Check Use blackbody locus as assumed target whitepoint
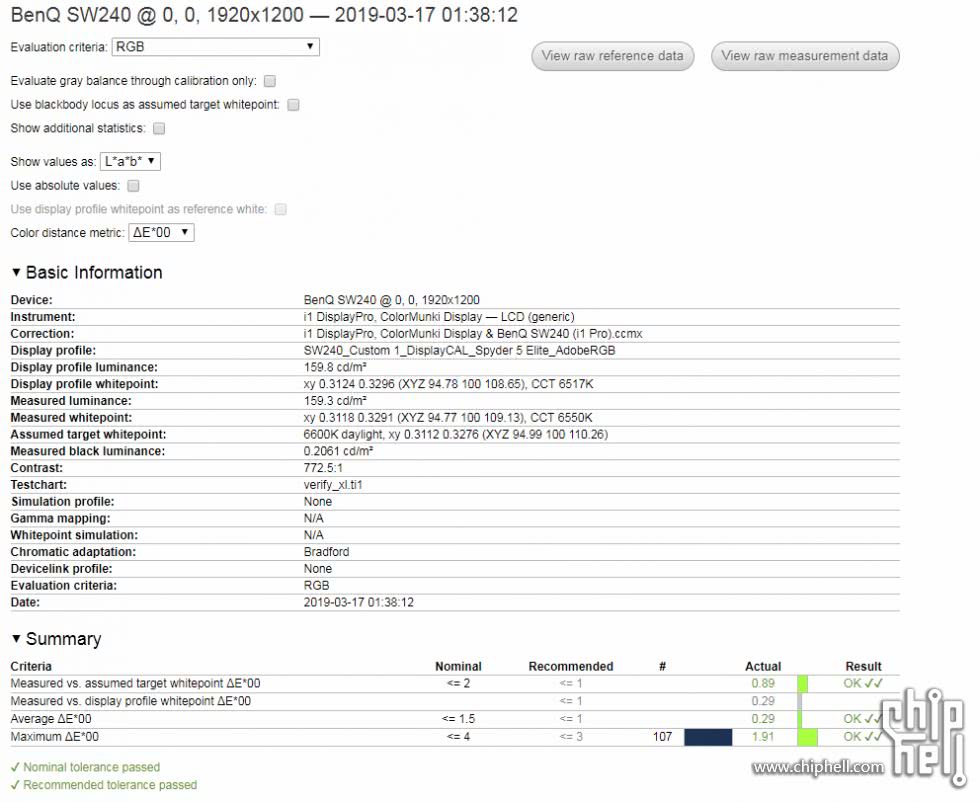 coord(293,105)
